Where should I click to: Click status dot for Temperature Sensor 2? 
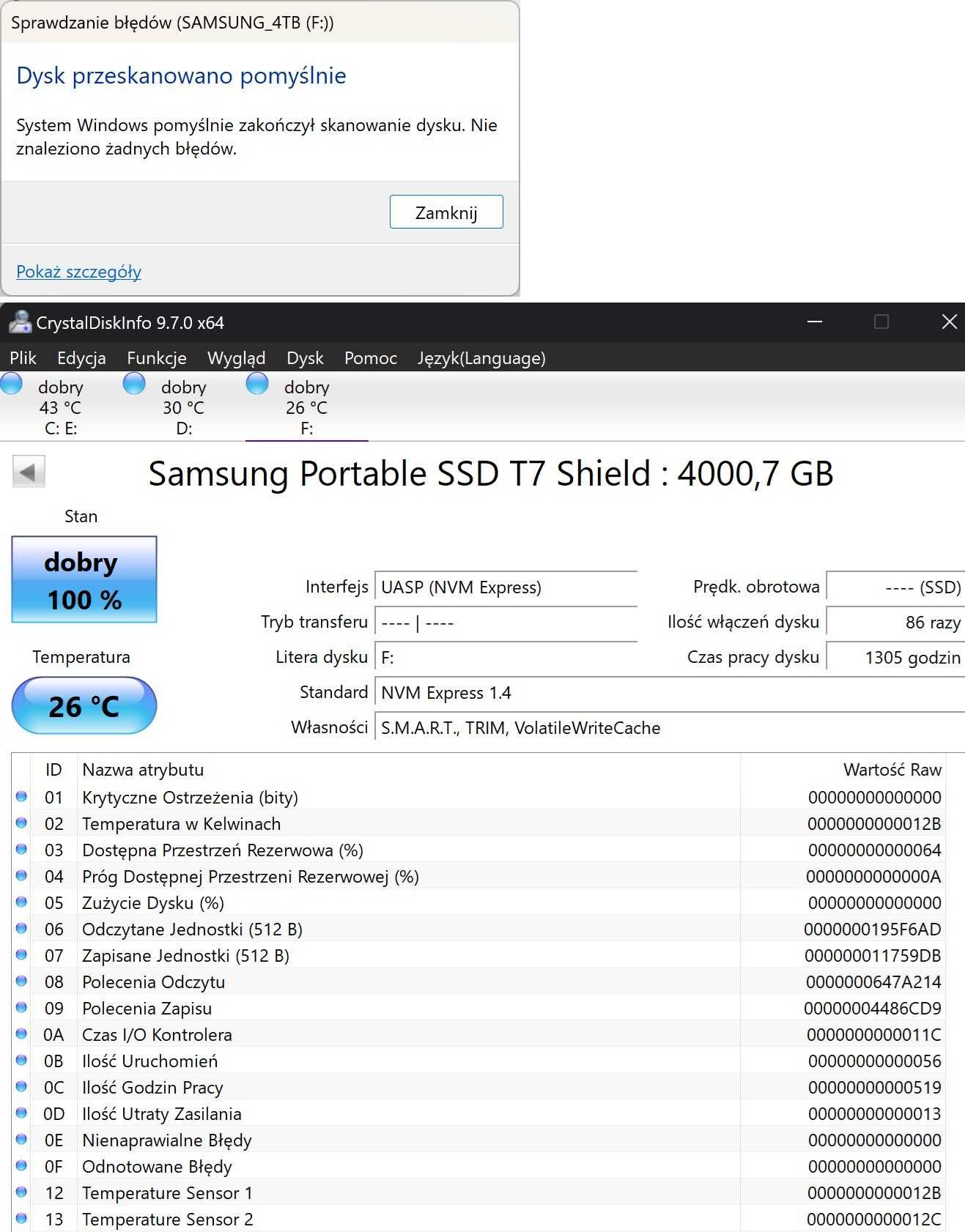(21, 1219)
